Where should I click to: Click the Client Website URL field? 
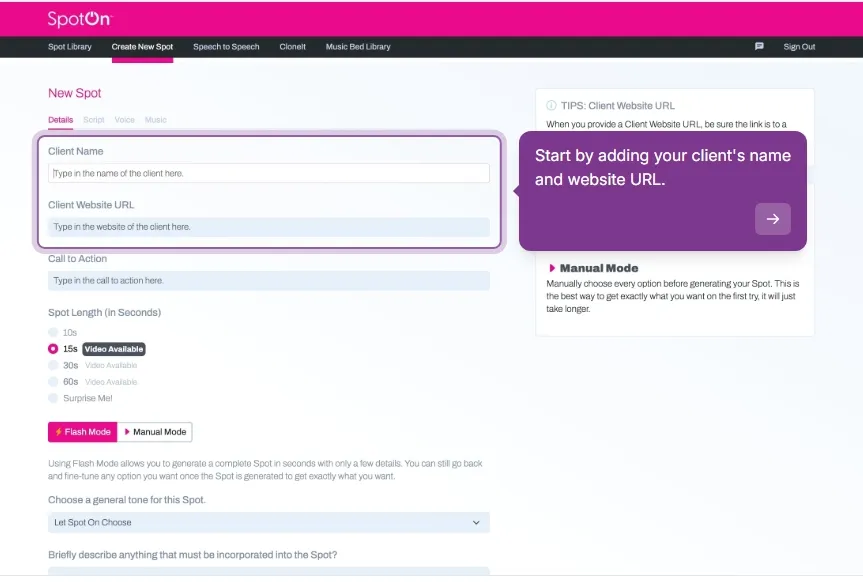(269, 227)
